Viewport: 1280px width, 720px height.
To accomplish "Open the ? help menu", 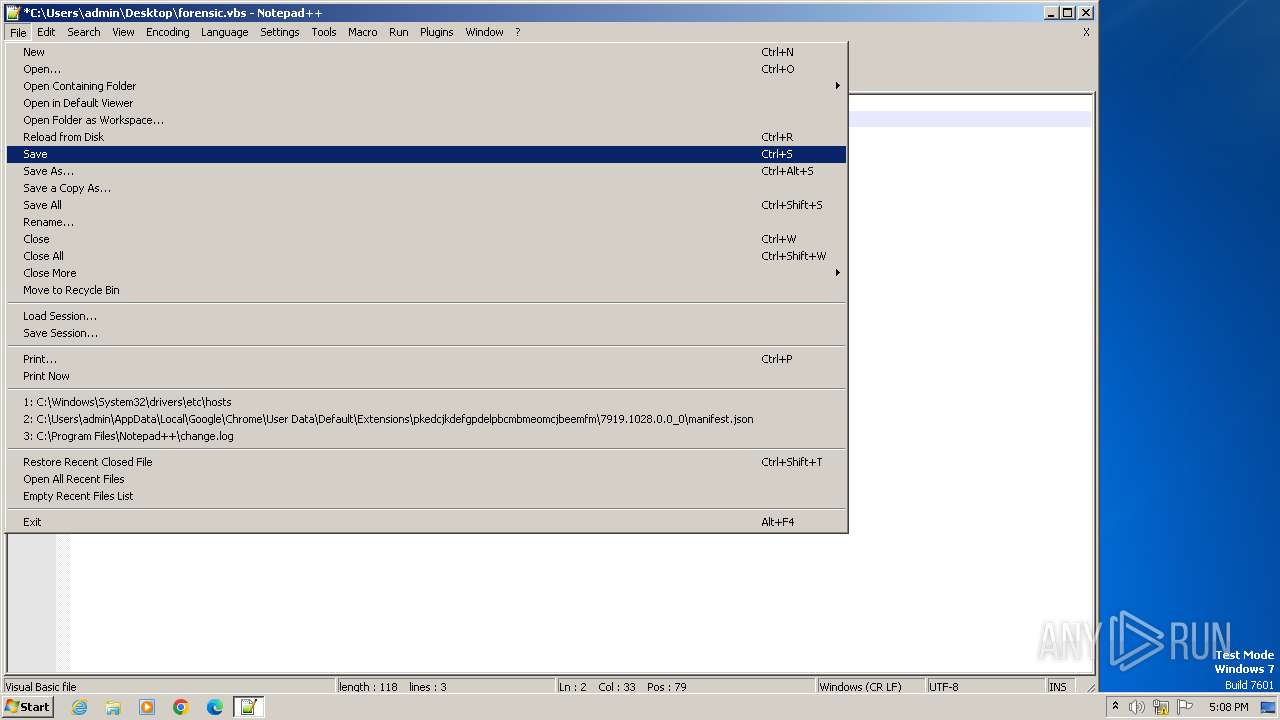I will [x=518, y=32].
